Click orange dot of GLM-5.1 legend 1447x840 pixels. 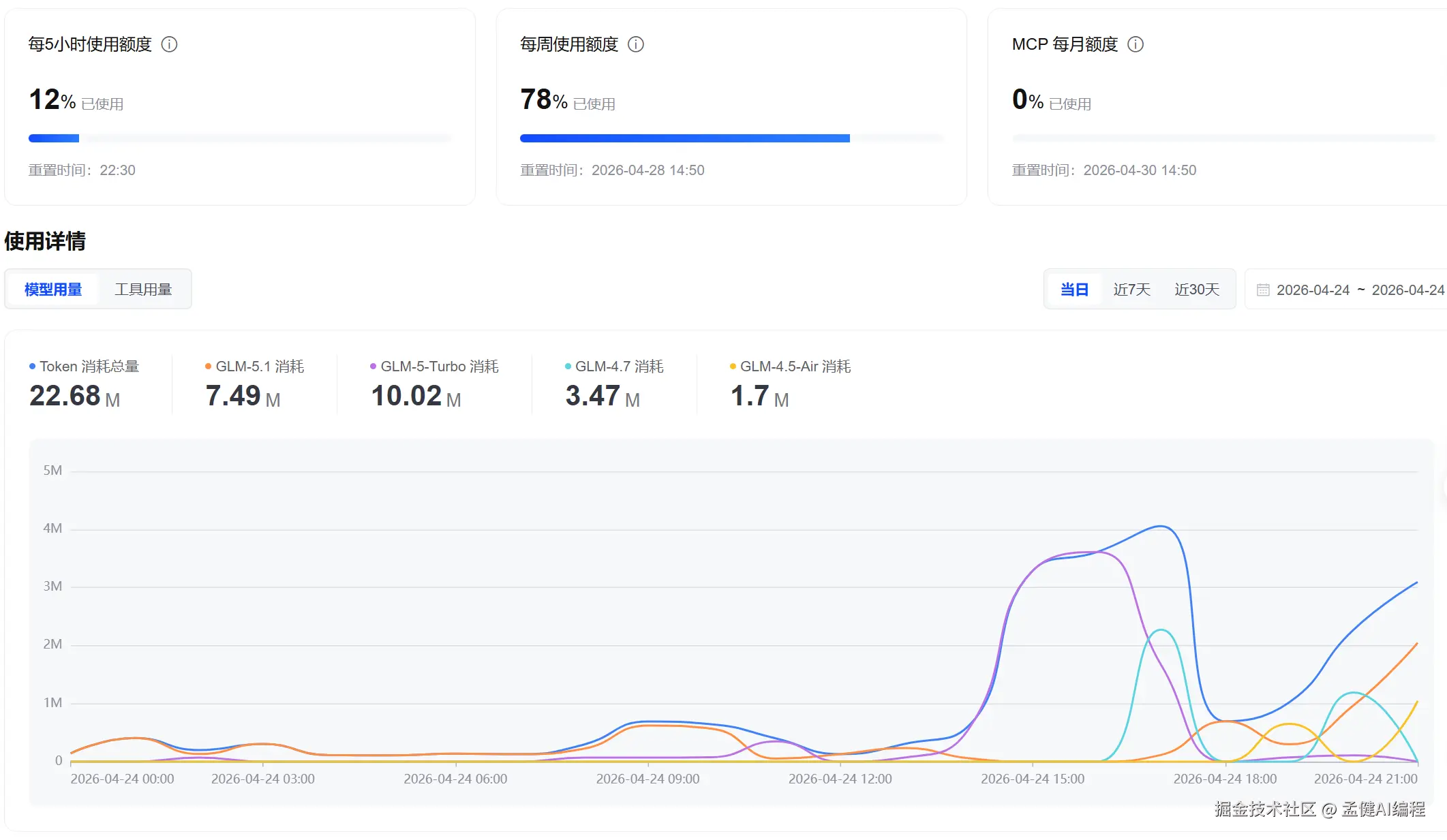point(208,367)
